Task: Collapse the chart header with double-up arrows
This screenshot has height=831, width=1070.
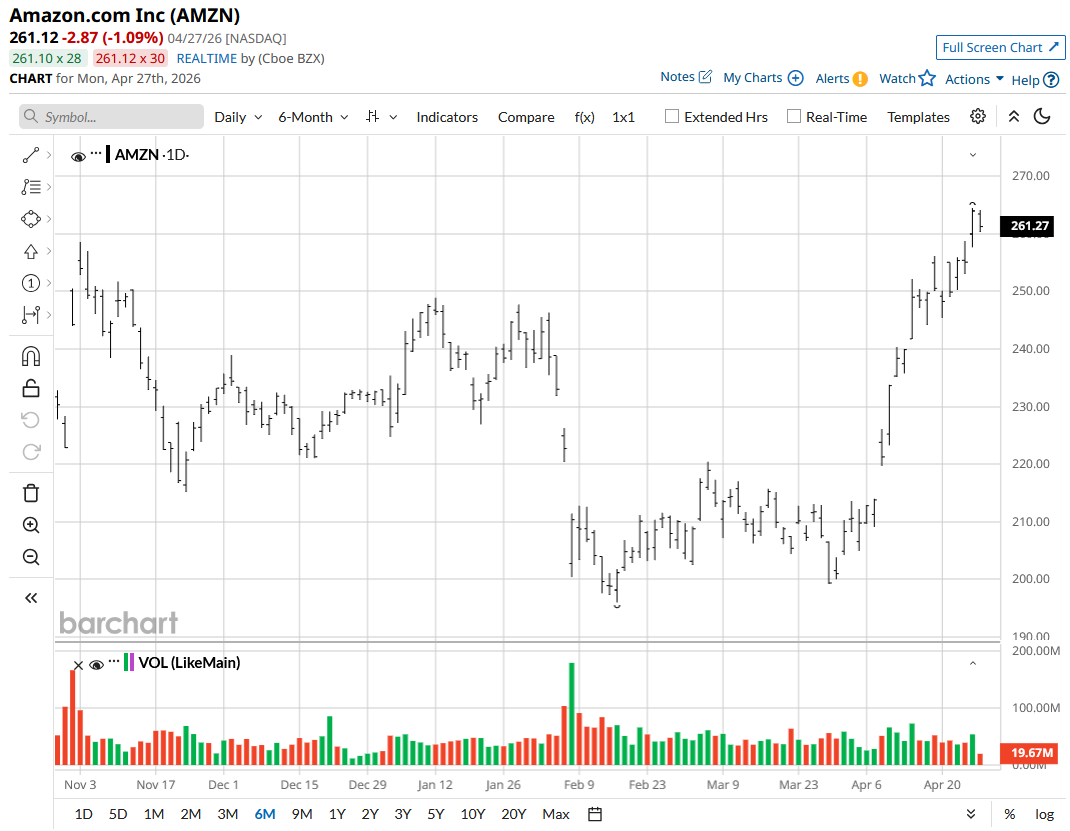Action: click(1014, 117)
